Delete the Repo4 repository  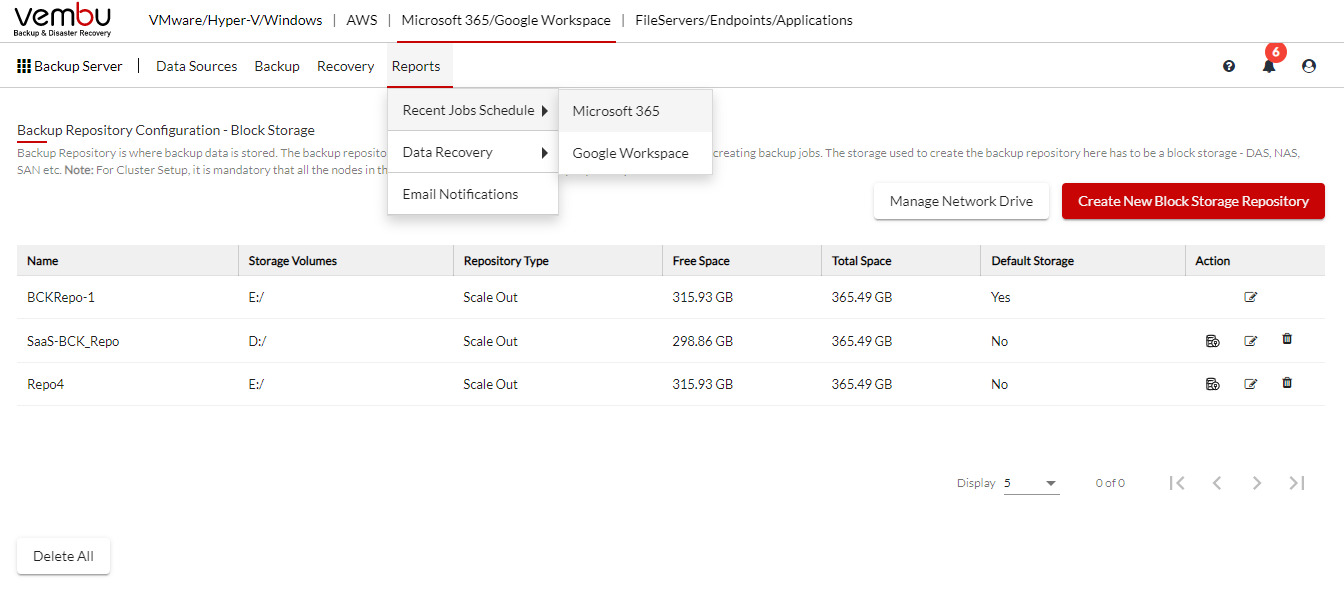1287,382
